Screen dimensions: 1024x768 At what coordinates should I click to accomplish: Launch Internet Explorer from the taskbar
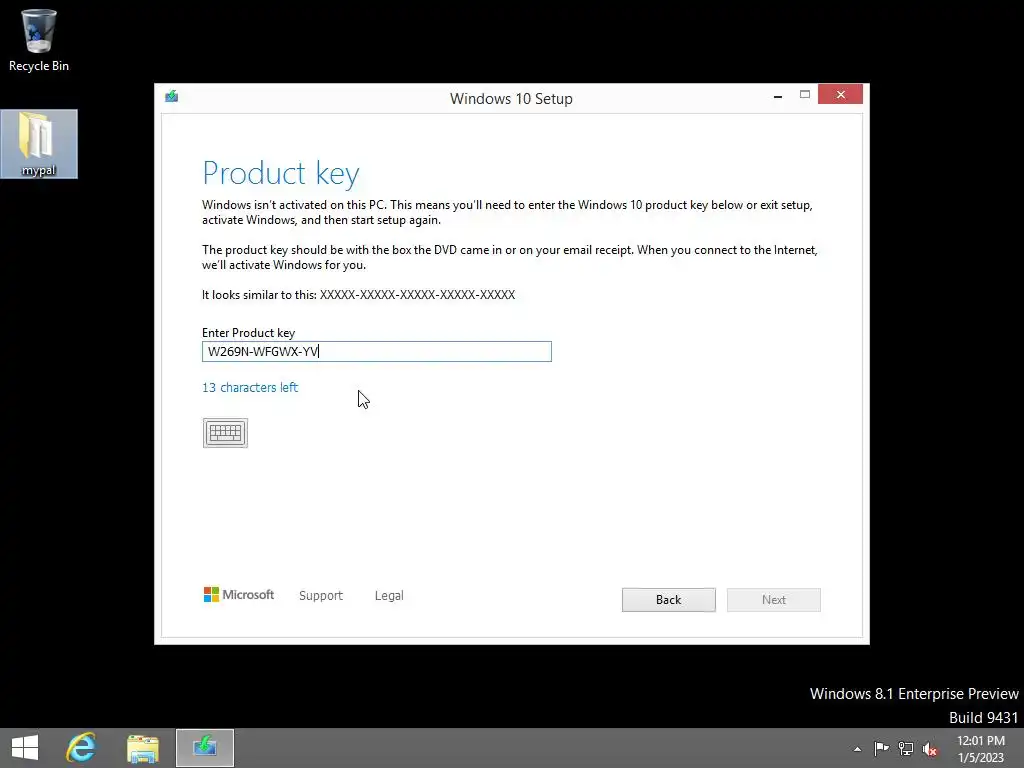click(81, 748)
